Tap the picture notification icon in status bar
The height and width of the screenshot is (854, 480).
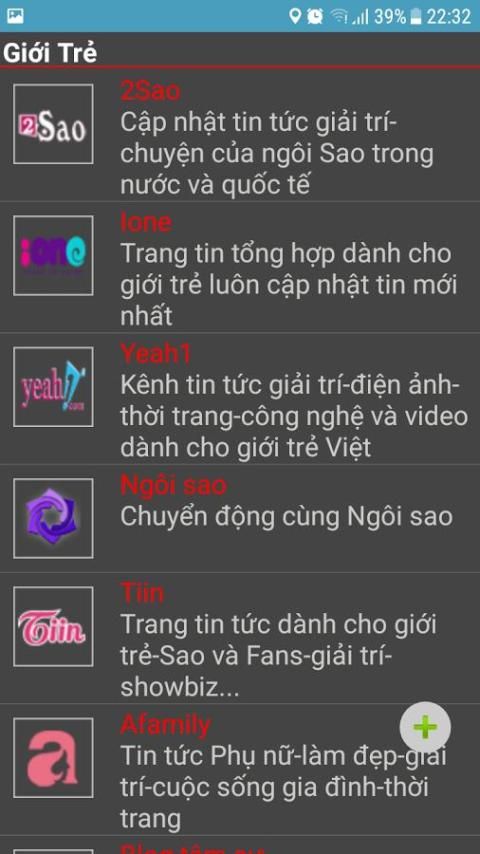pos(15,16)
